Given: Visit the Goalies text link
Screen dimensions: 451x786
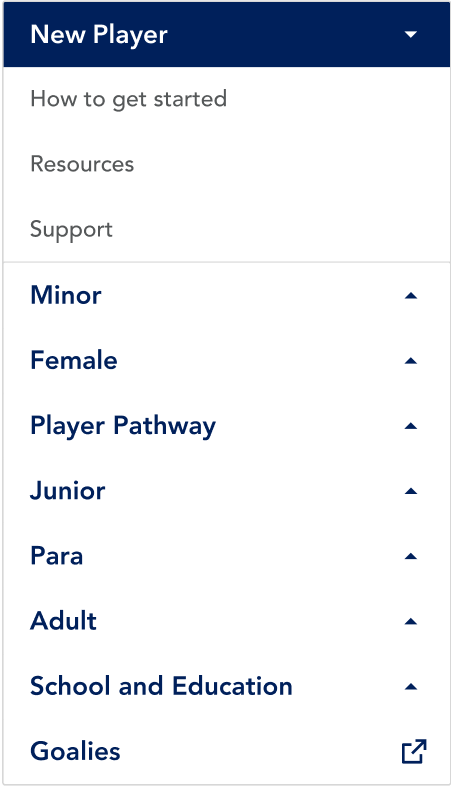Looking at the screenshot, I should [x=75, y=751].
